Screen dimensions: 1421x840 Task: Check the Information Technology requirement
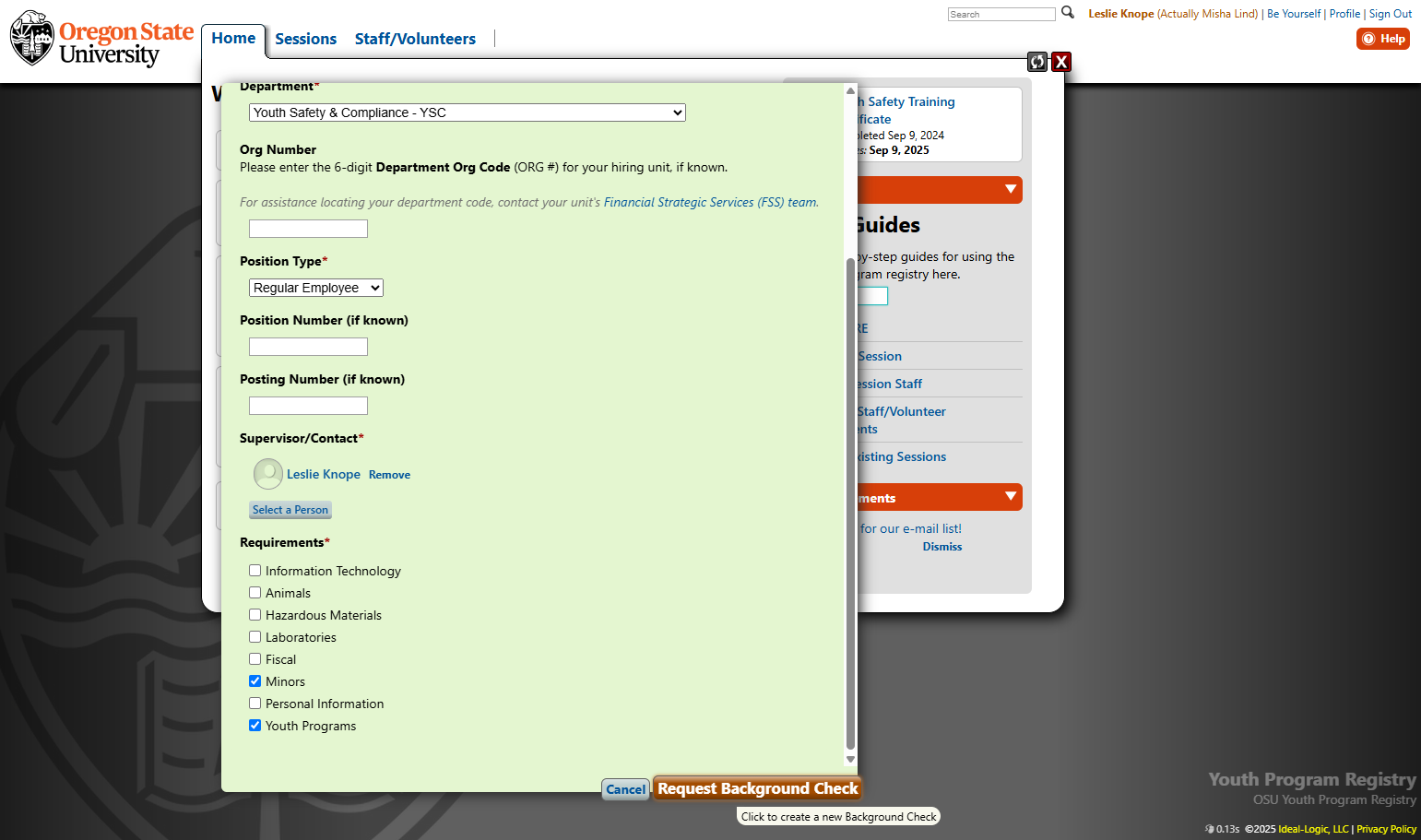tap(255, 571)
